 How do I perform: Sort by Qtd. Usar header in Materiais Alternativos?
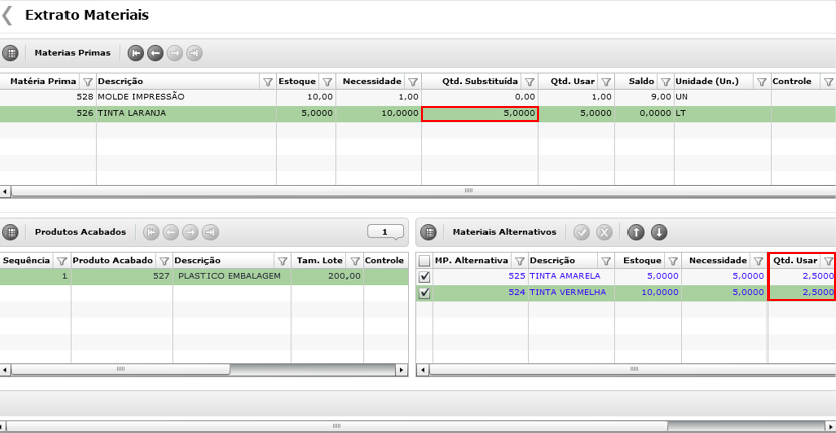(795, 261)
